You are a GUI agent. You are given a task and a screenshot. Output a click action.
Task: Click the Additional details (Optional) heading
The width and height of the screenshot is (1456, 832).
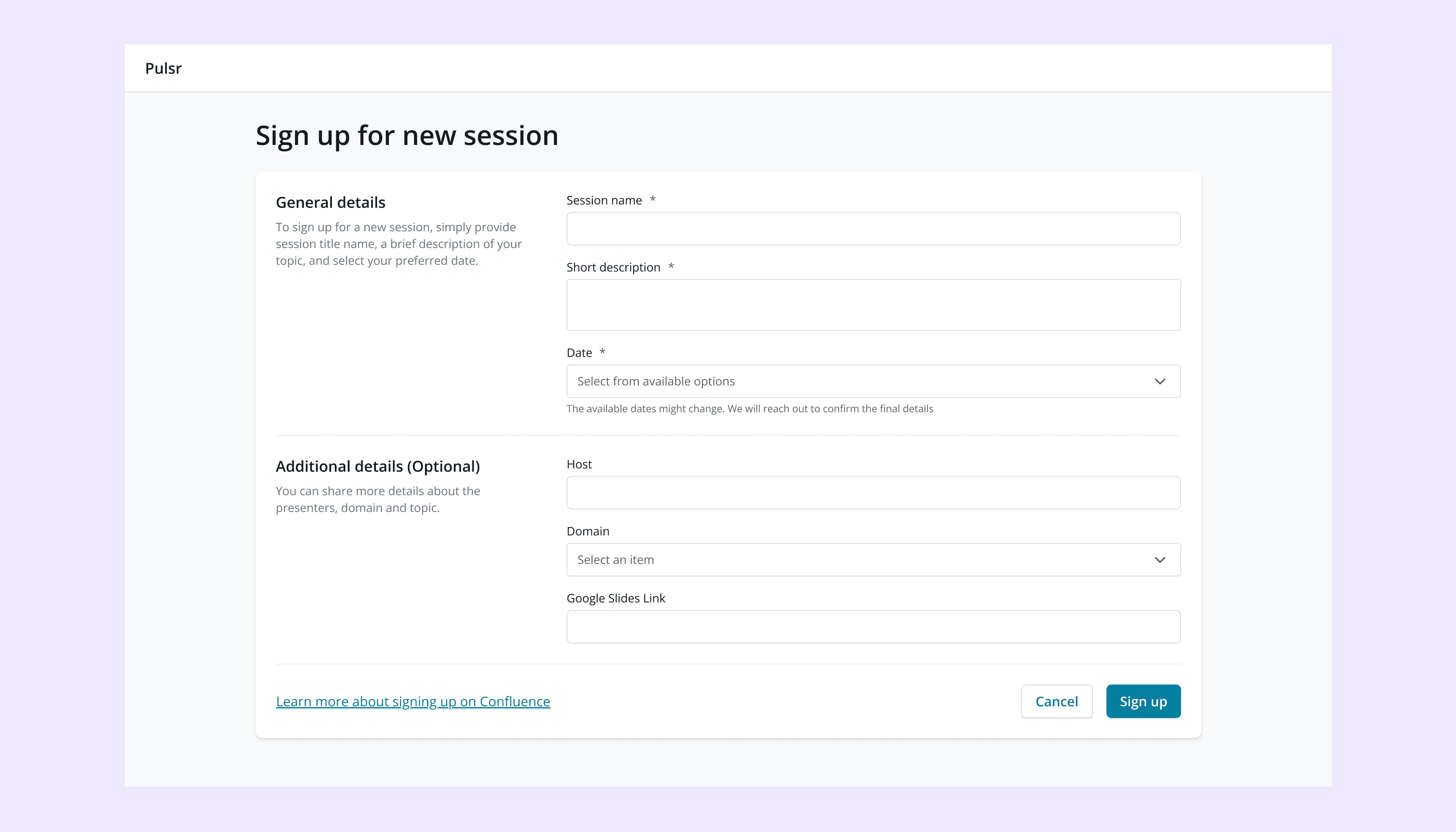377,466
